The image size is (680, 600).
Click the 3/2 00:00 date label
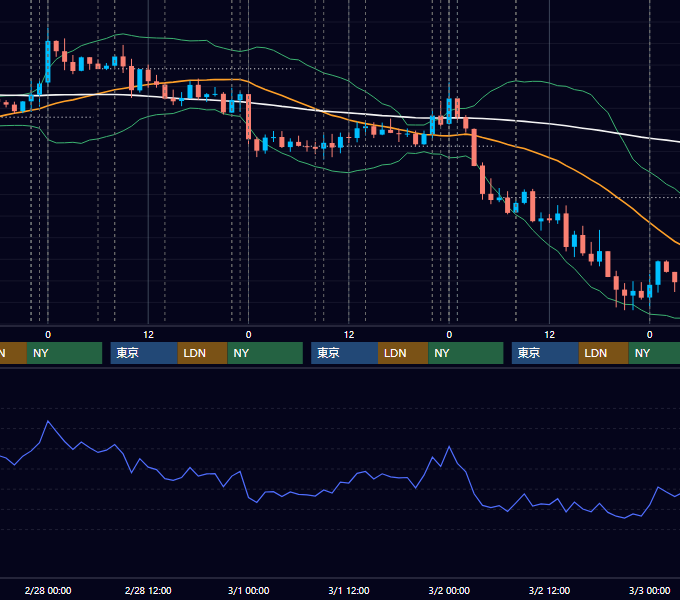click(x=449, y=590)
